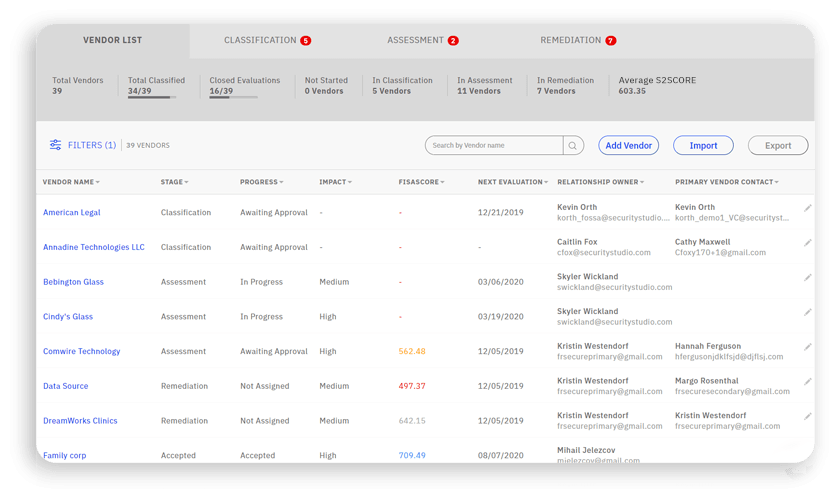The height and width of the screenshot is (499, 839).
Task: Sort by Relationship Owner column
Action: pyautogui.click(x=600, y=182)
